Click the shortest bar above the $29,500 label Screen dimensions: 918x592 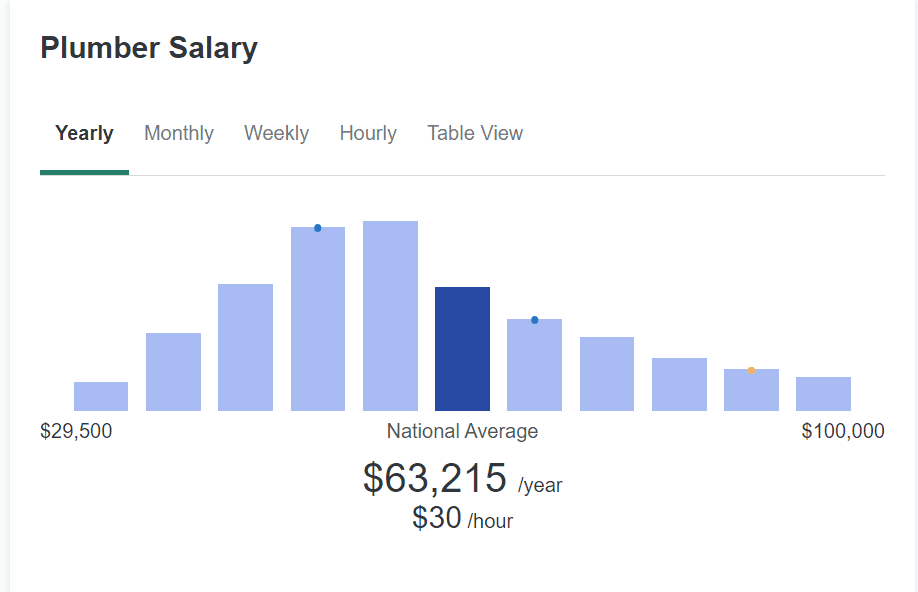click(101, 396)
